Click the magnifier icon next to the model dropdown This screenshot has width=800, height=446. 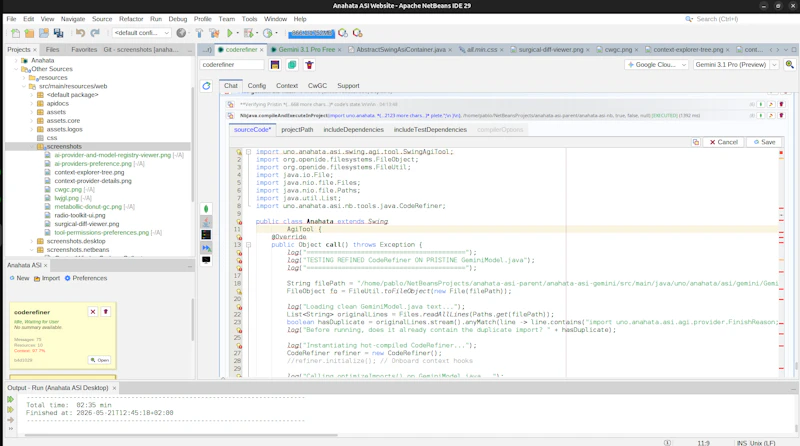click(790, 64)
